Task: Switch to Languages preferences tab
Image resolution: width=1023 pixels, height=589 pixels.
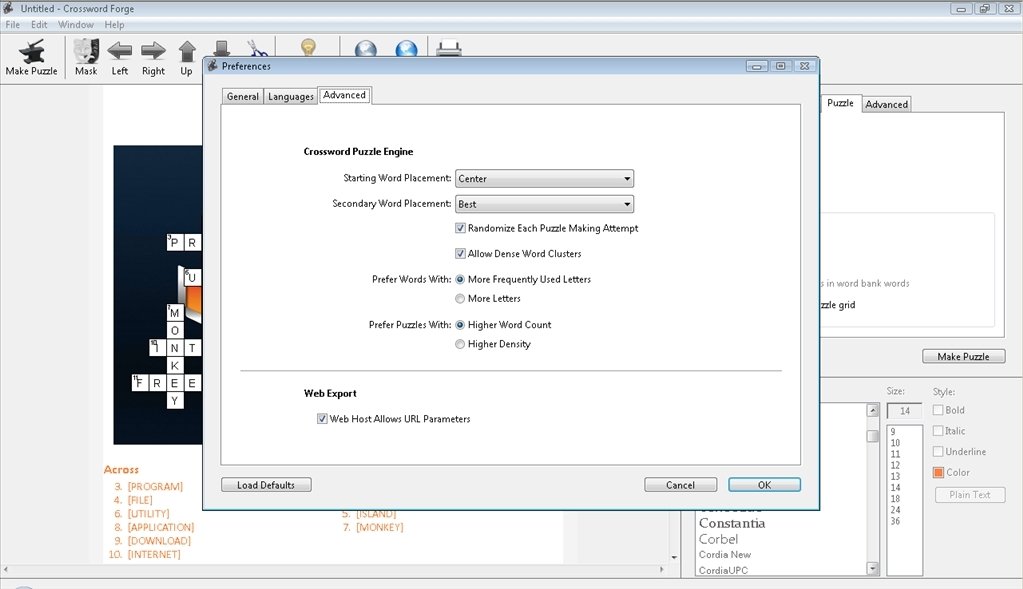Action: coord(291,97)
